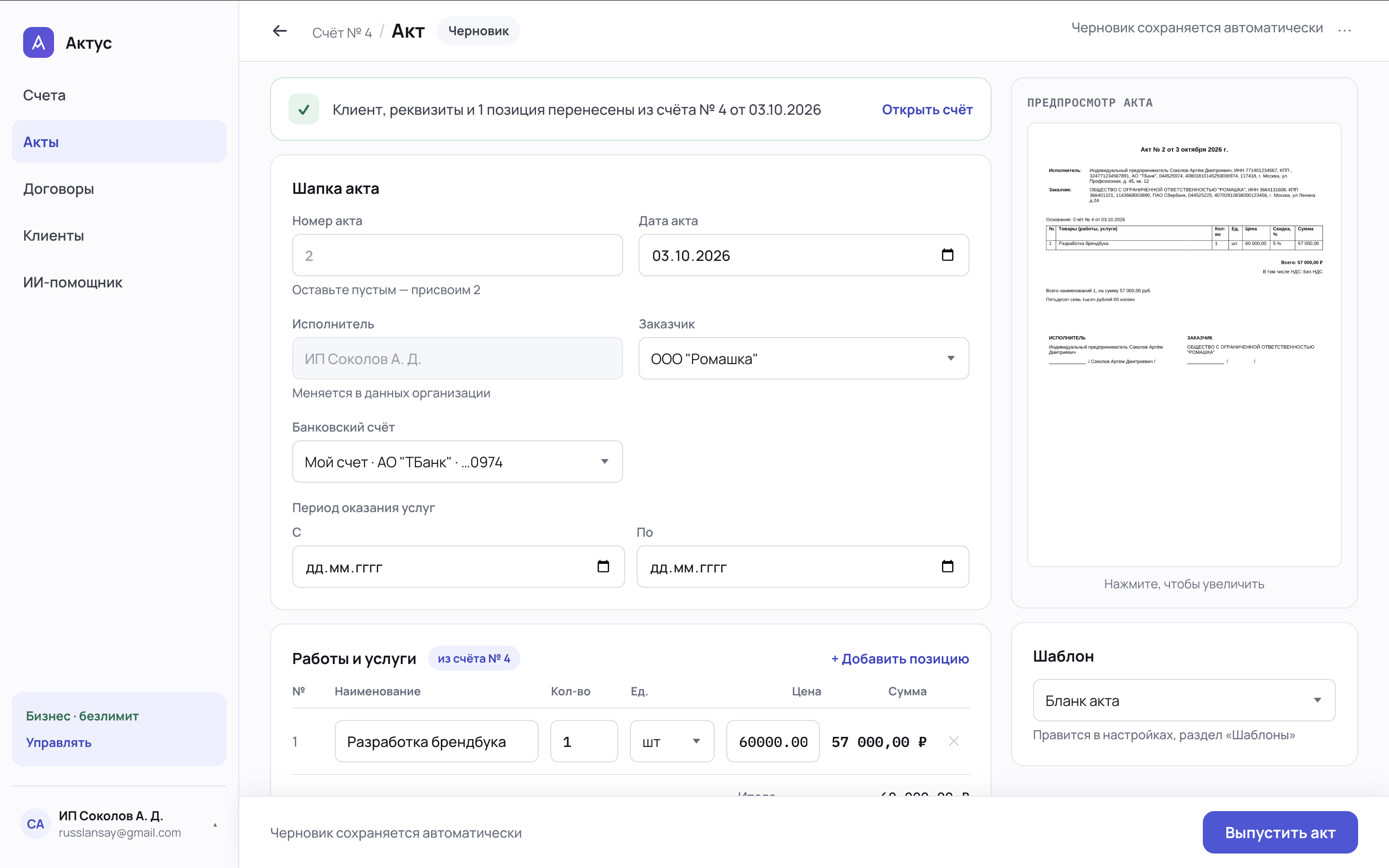
Task: Click the Выпустить акт button
Action: (x=1280, y=832)
